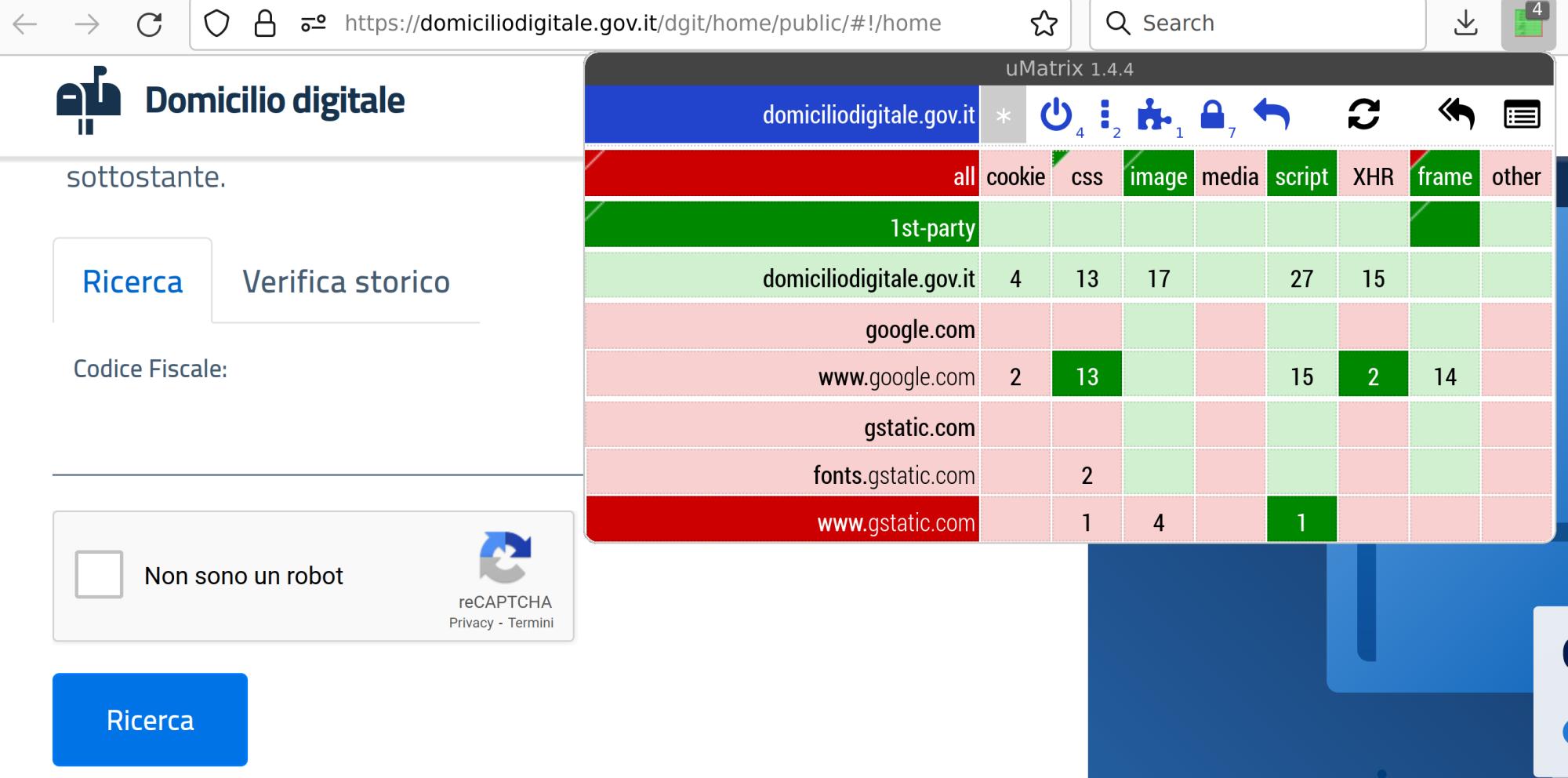The image size is (1568, 778).
Task: Open the uMatrix vertical dots menu
Action: pos(1105,115)
